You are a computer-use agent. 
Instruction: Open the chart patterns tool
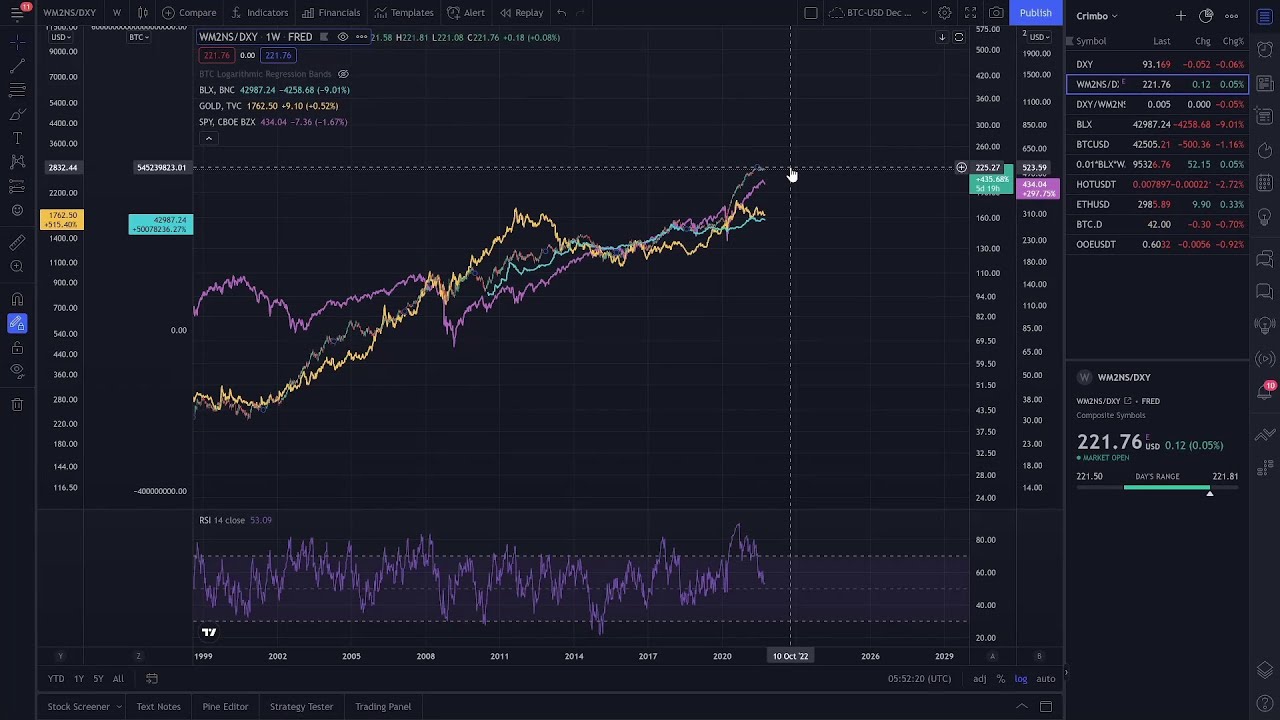(x=17, y=162)
